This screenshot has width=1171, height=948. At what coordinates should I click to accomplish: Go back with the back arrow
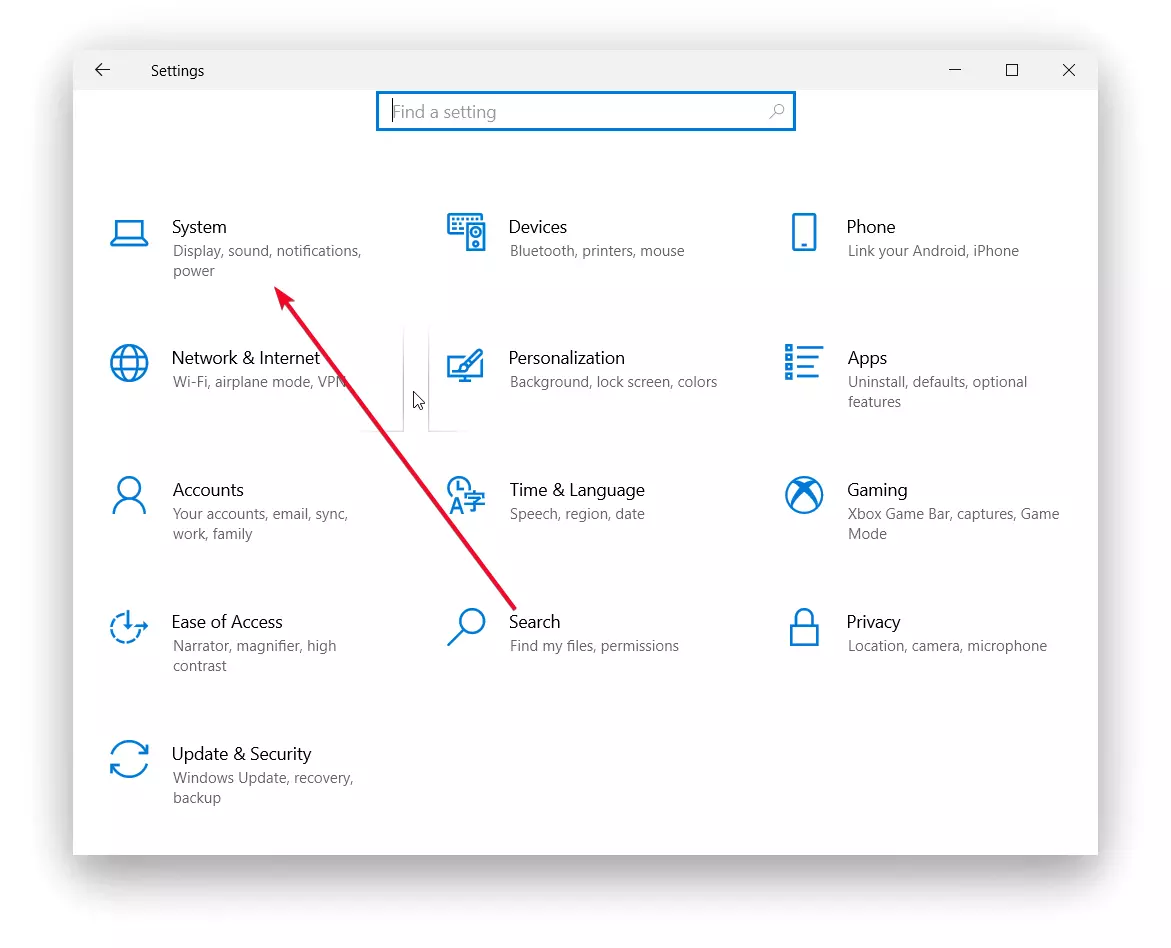pos(102,70)
